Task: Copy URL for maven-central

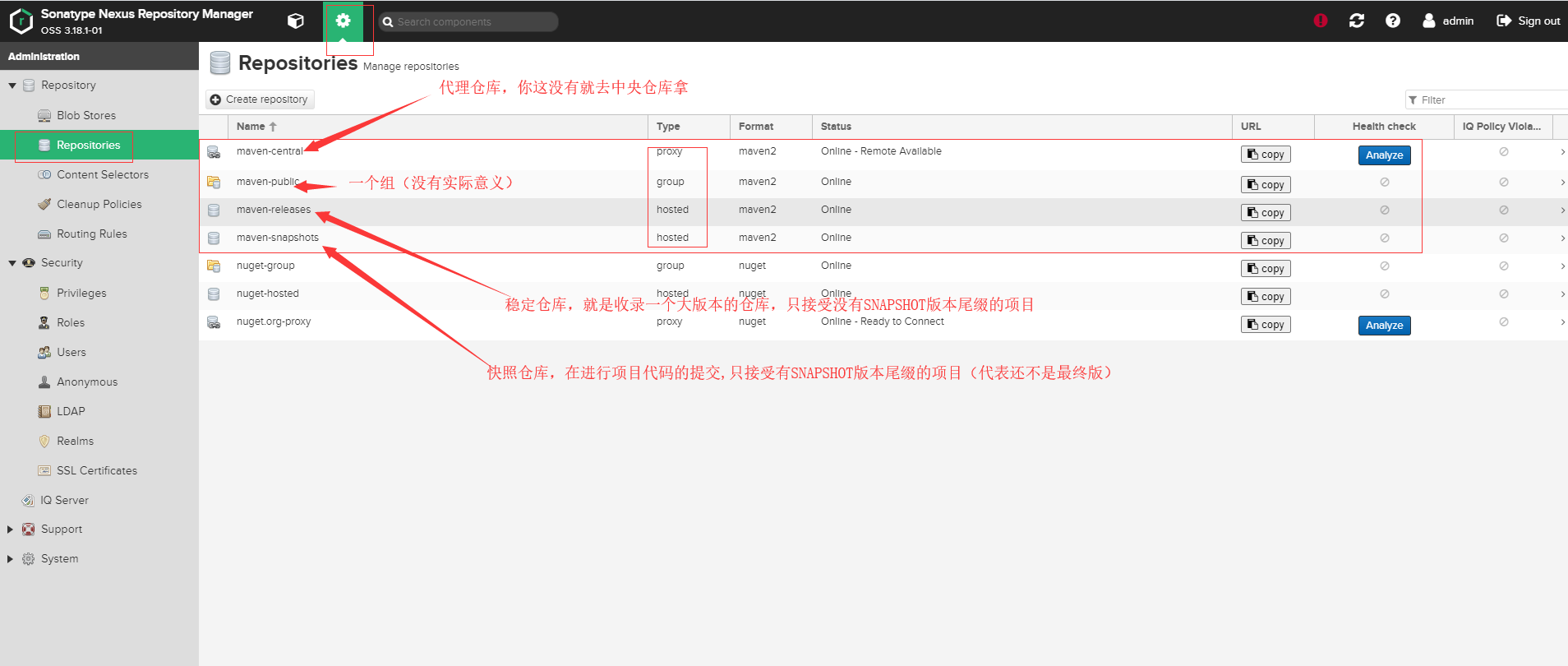Action: point(1266,155)
